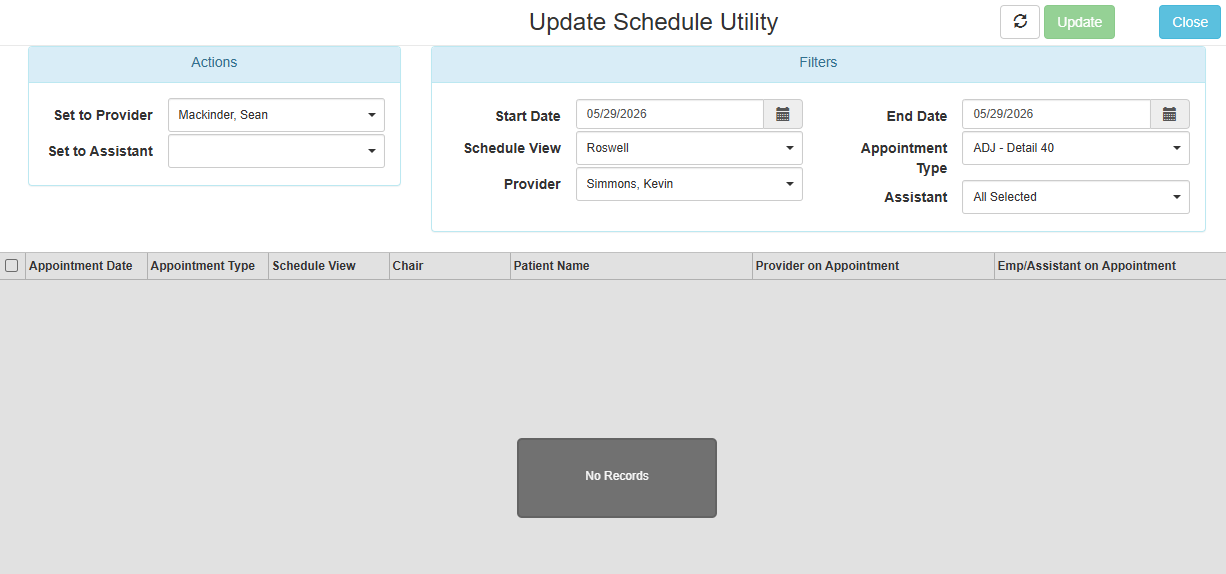Image resolution: width=1226 pixels, height=574 pixels.
Task: Open the Provider filter dropdown
Action: tap(689, 184)
